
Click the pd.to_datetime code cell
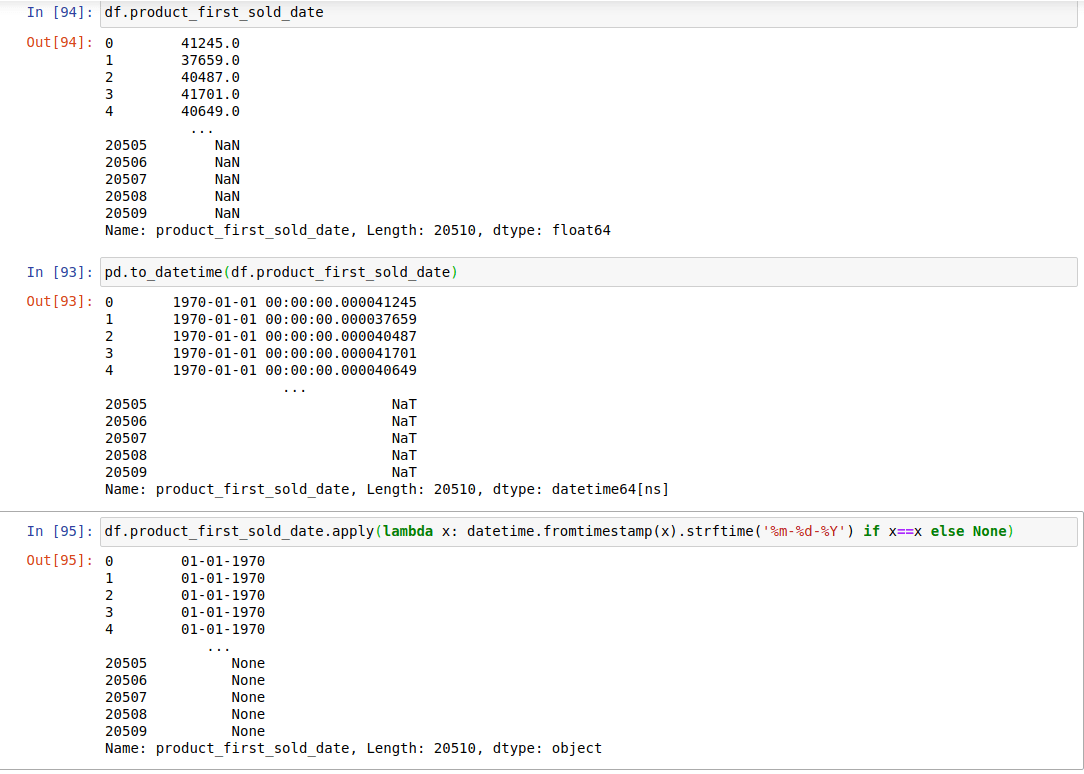pos(588,272)
